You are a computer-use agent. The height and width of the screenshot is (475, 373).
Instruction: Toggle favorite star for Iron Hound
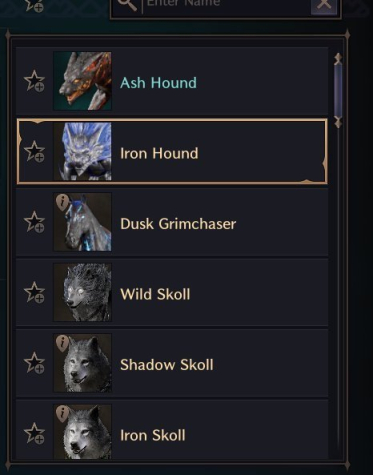coord(34,151)
